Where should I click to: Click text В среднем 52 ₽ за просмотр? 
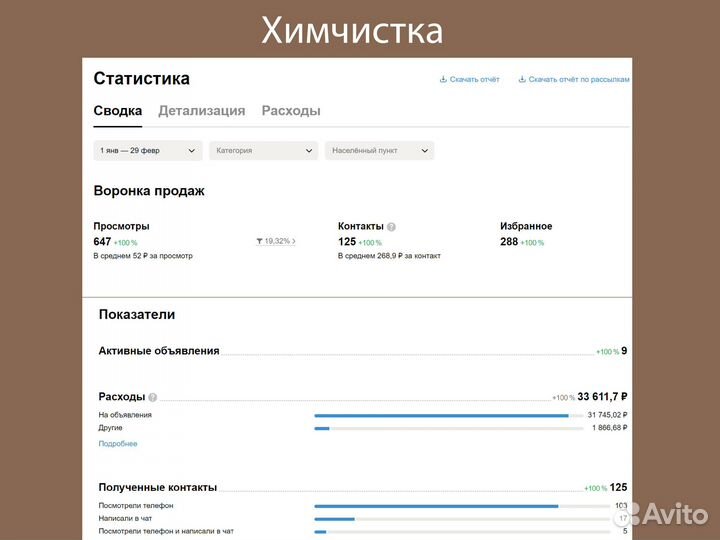pos(143,256)
